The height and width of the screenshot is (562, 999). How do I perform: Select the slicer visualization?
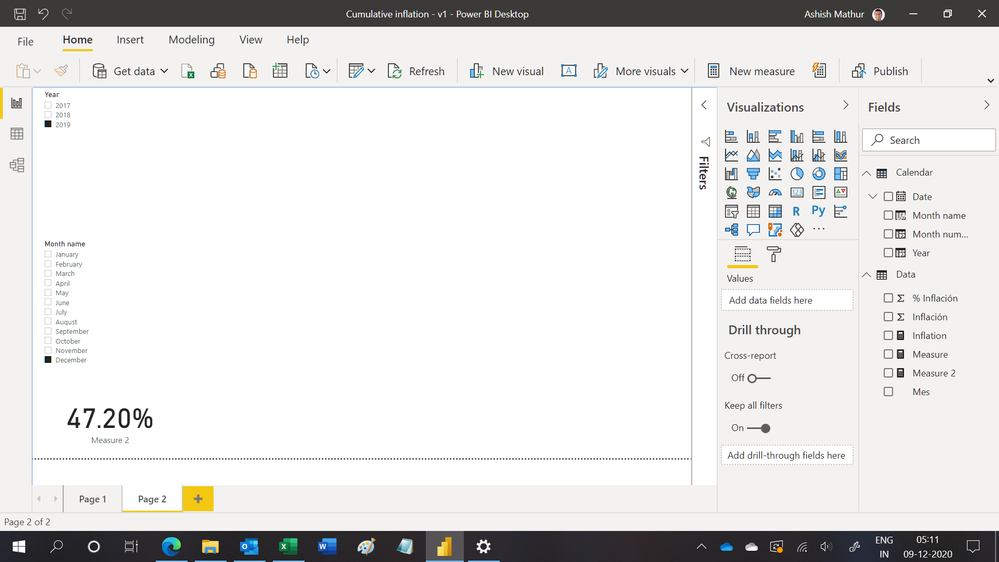coord(731,211)
